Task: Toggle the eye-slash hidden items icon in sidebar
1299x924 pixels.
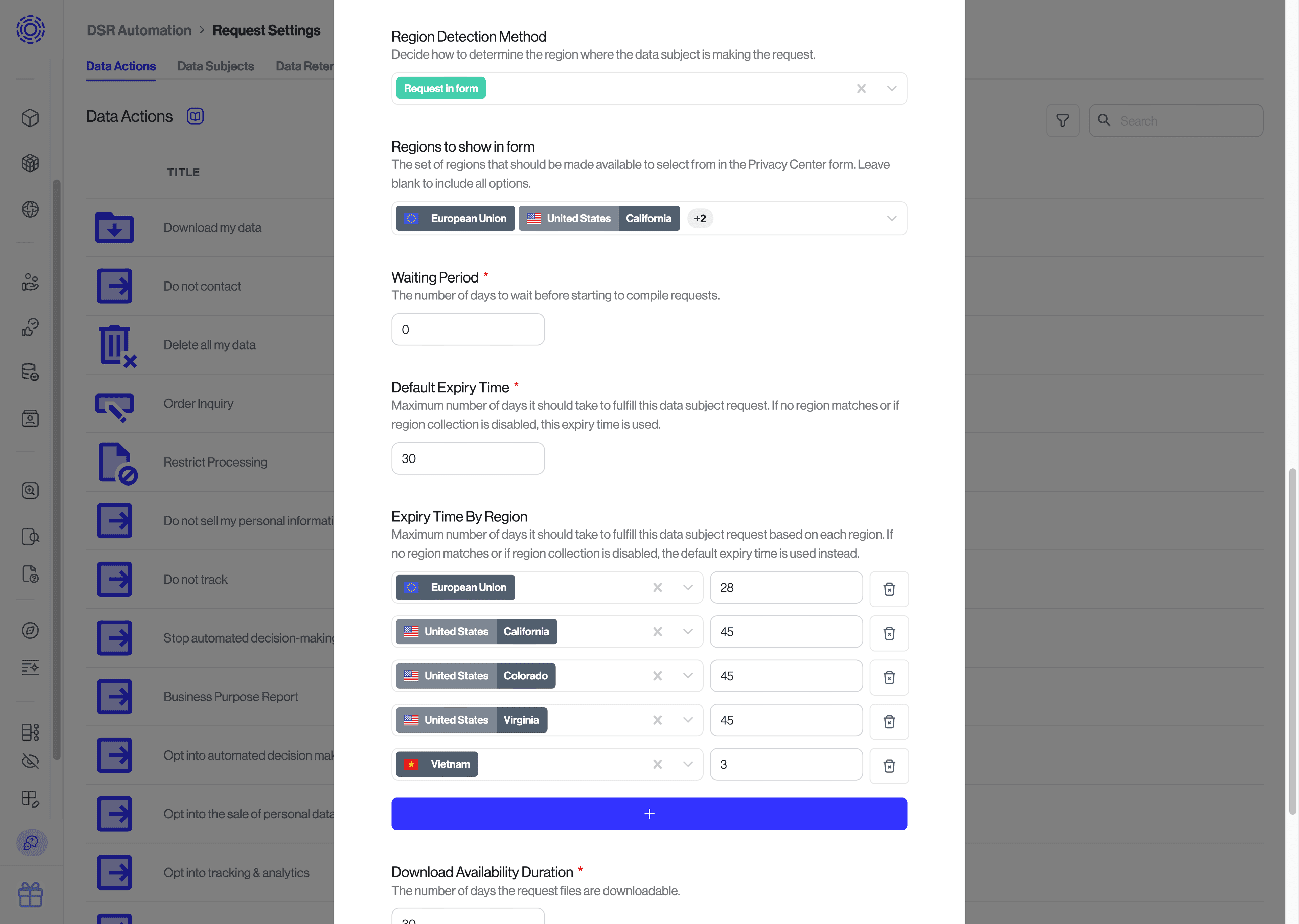Action: 30,761
